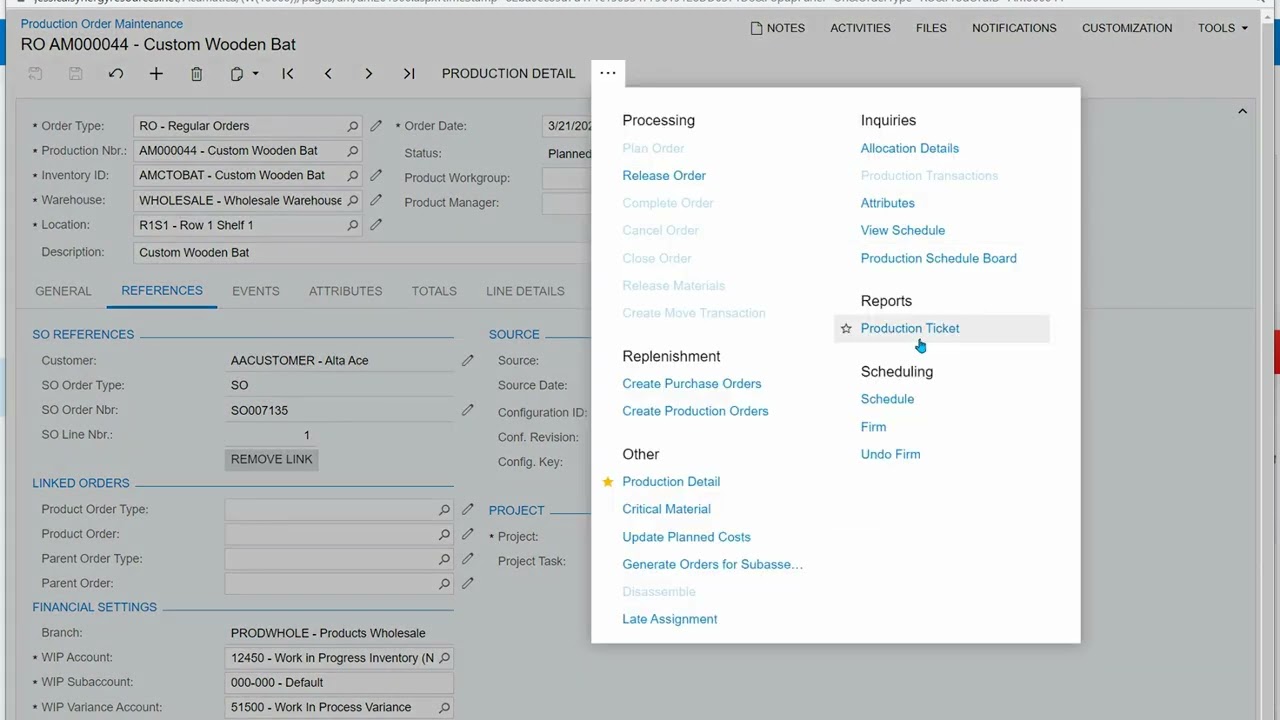Open the Totals tab
Screen dimensions: 1280x720
(434, 291)
